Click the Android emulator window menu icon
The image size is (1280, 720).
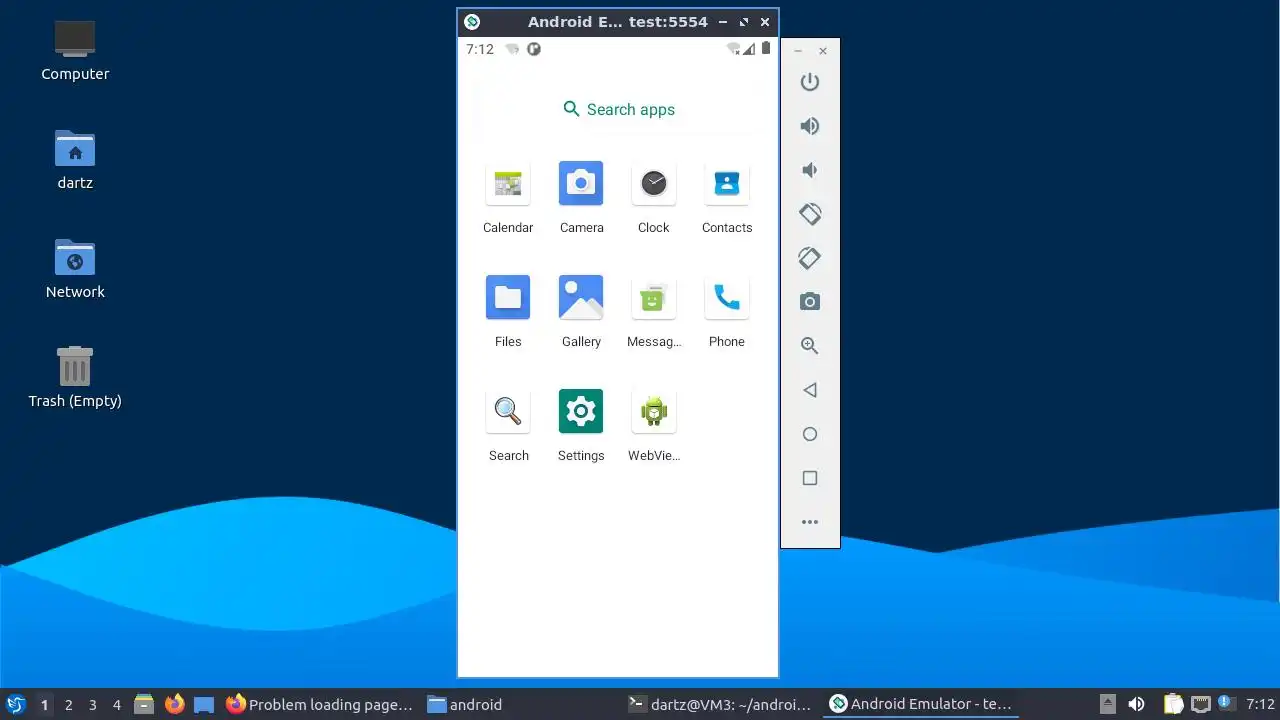point(472,22)
